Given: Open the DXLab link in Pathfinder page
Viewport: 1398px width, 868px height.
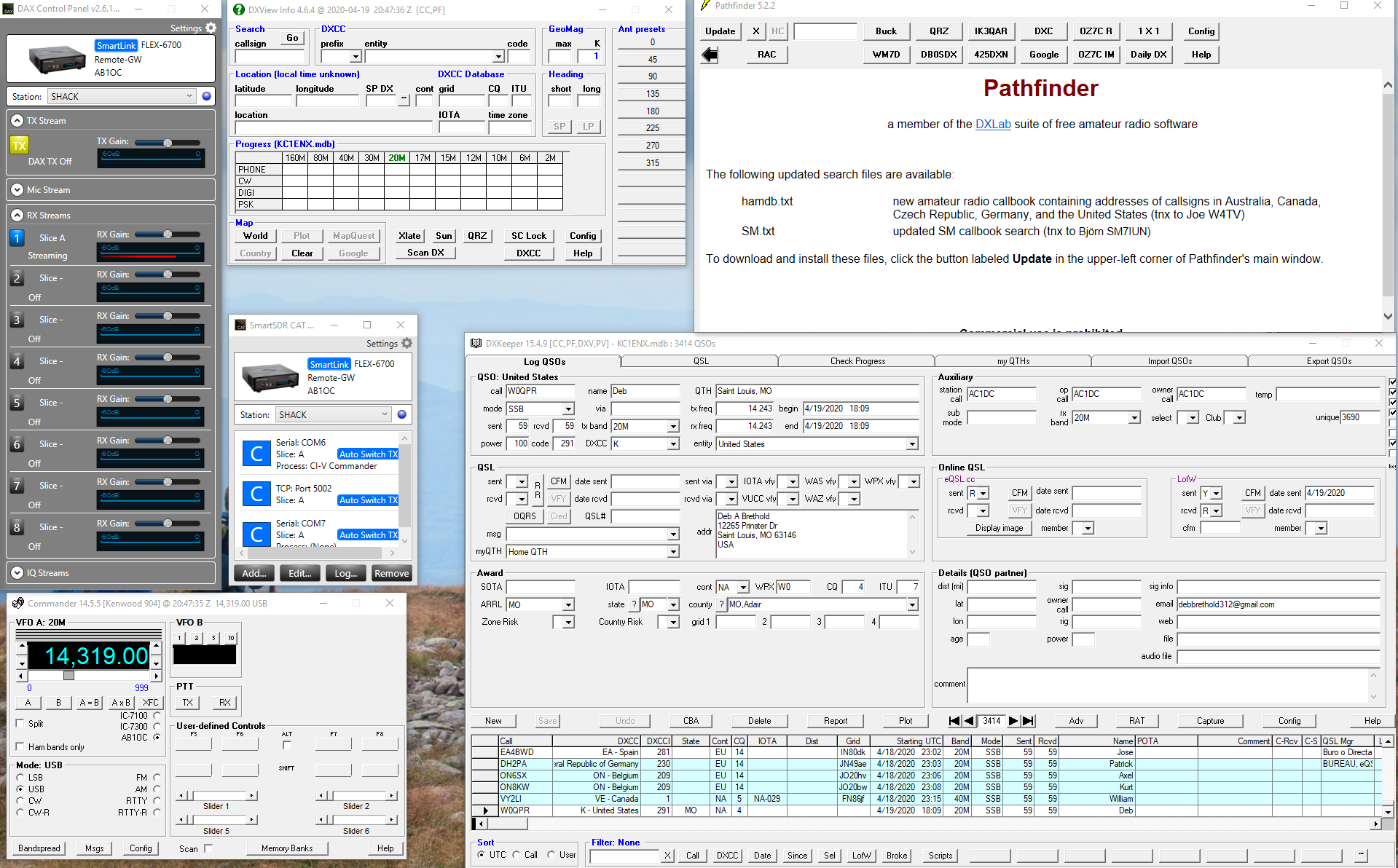Looking at the screenshot, I should pos(993,125).
